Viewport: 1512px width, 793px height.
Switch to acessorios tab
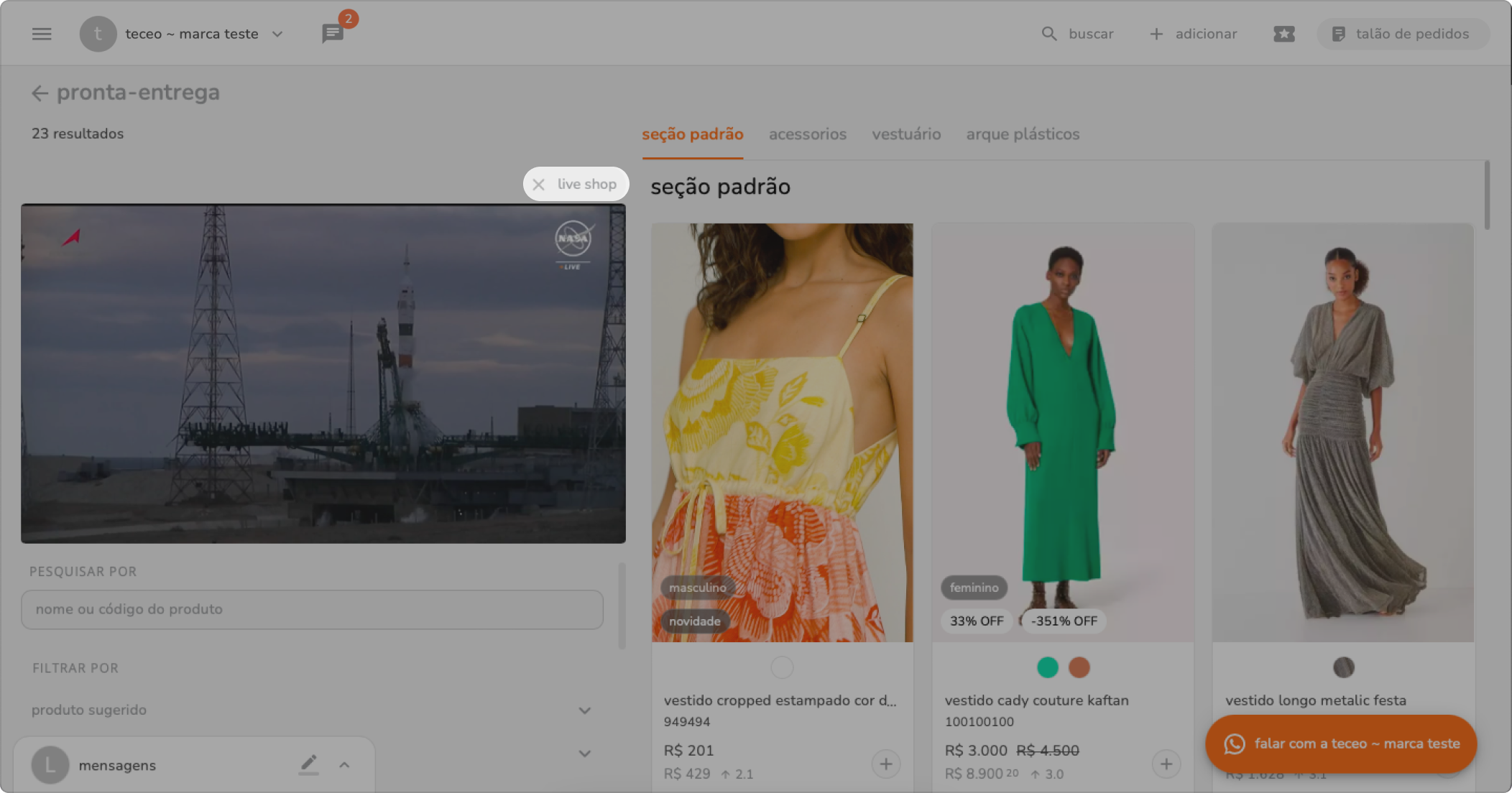pyautogui.click(x=807, y=134)
